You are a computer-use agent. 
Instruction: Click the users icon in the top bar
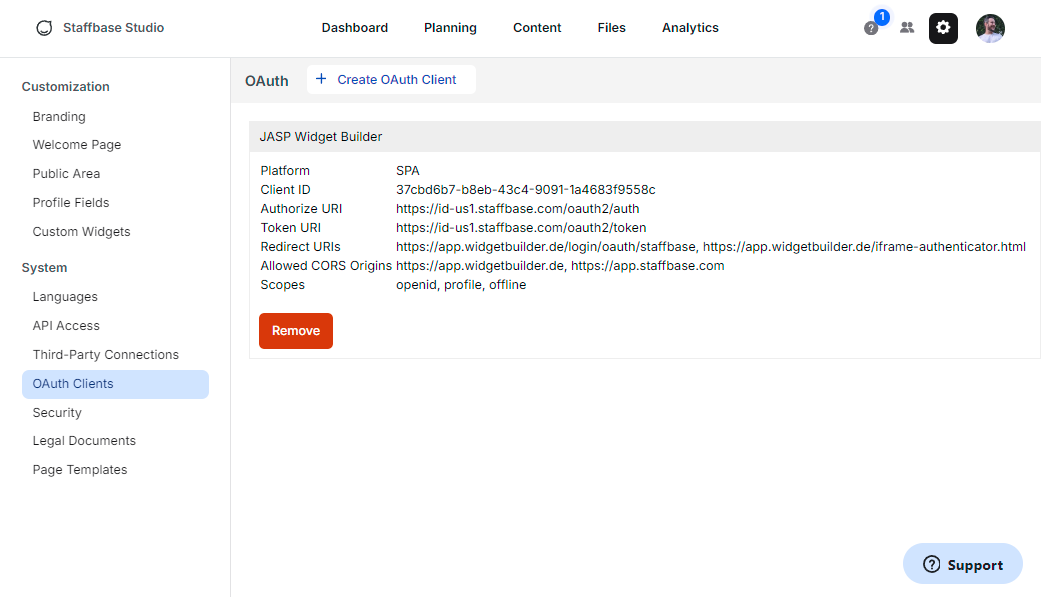click(907, 28)
